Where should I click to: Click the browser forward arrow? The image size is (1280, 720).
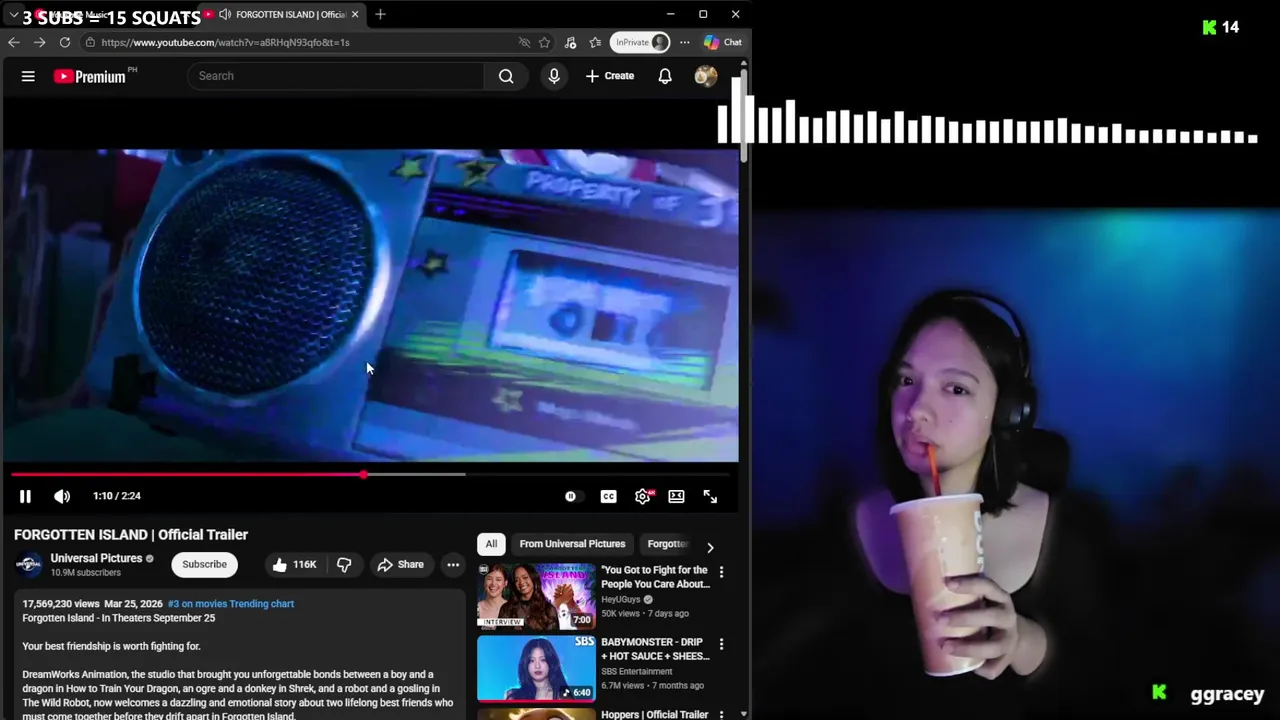39,42
